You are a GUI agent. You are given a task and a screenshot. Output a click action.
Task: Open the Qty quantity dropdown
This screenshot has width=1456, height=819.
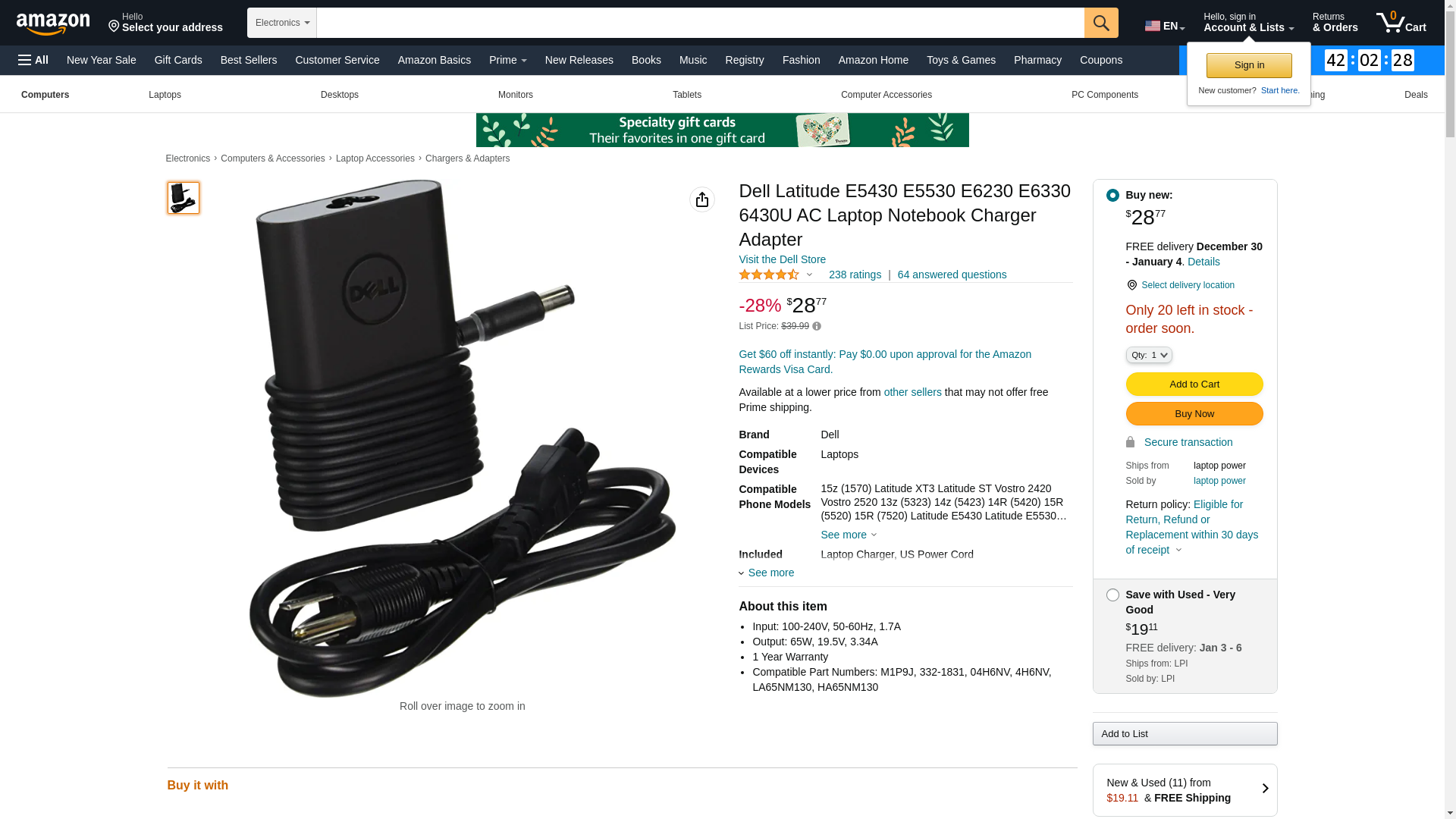point(1149,355)
